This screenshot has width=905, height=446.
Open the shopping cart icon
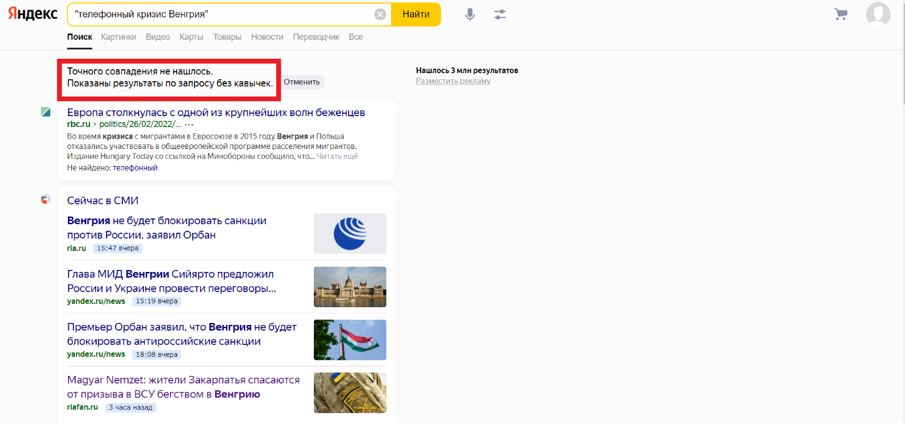(x=840, y=14)
